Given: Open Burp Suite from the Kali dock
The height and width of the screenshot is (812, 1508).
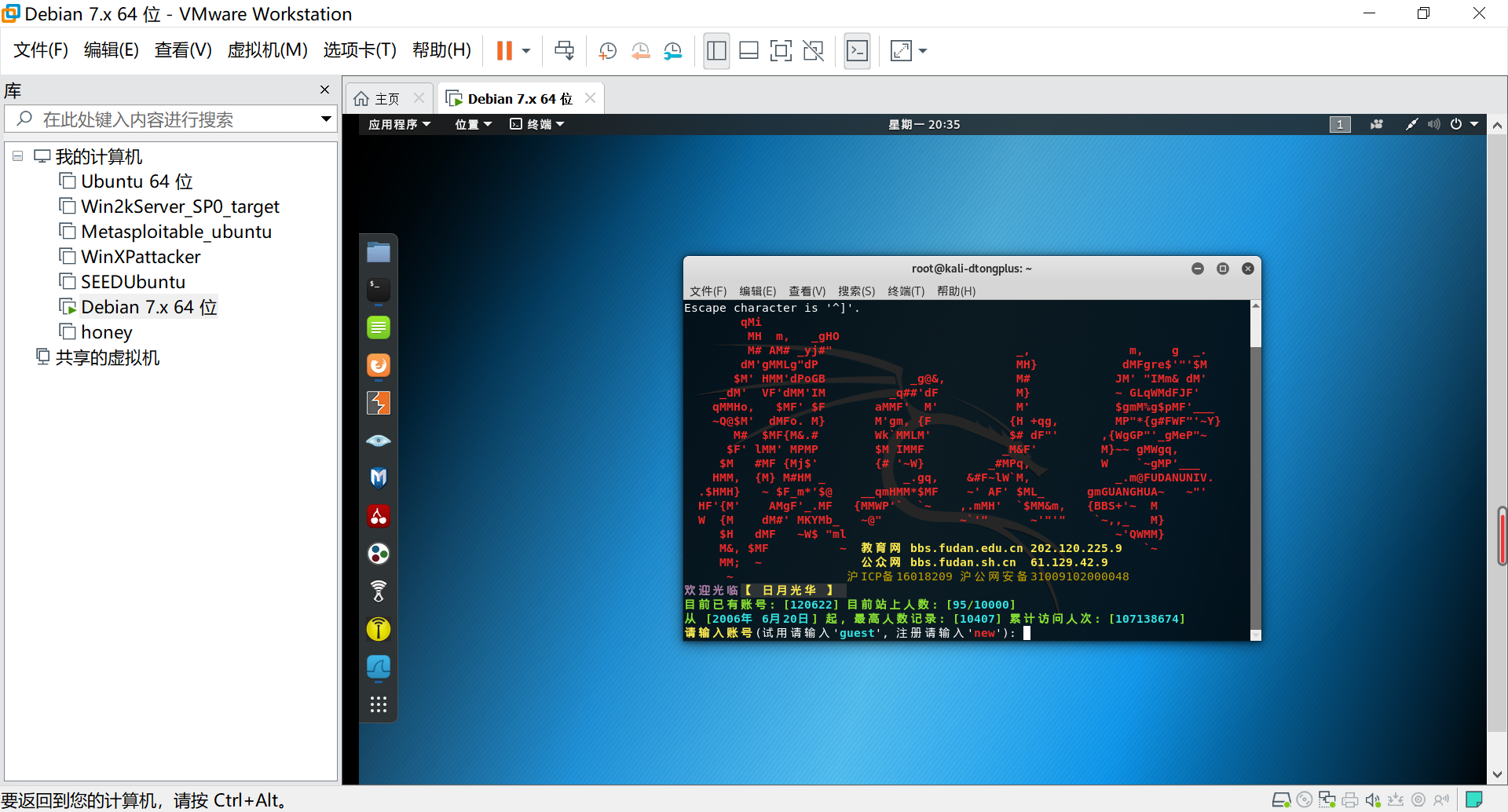Looking at the screenshot, I should 379,403.
